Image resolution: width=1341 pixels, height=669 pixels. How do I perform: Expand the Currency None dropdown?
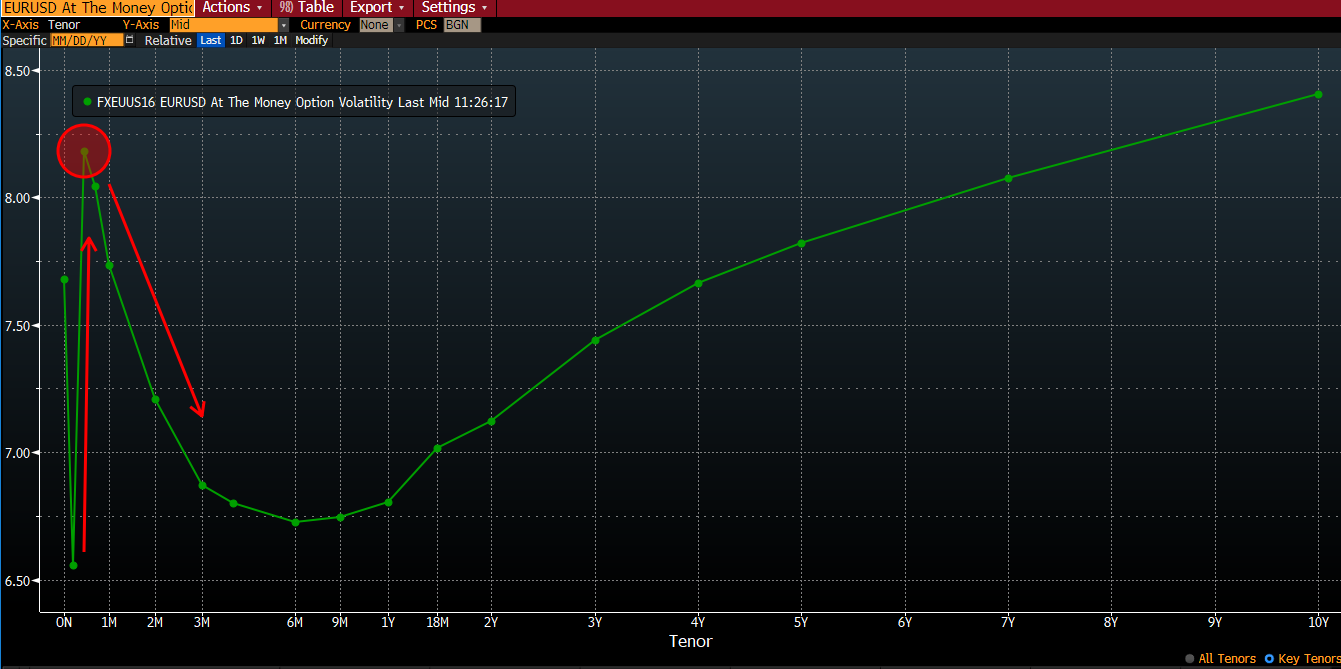point(399,25)
